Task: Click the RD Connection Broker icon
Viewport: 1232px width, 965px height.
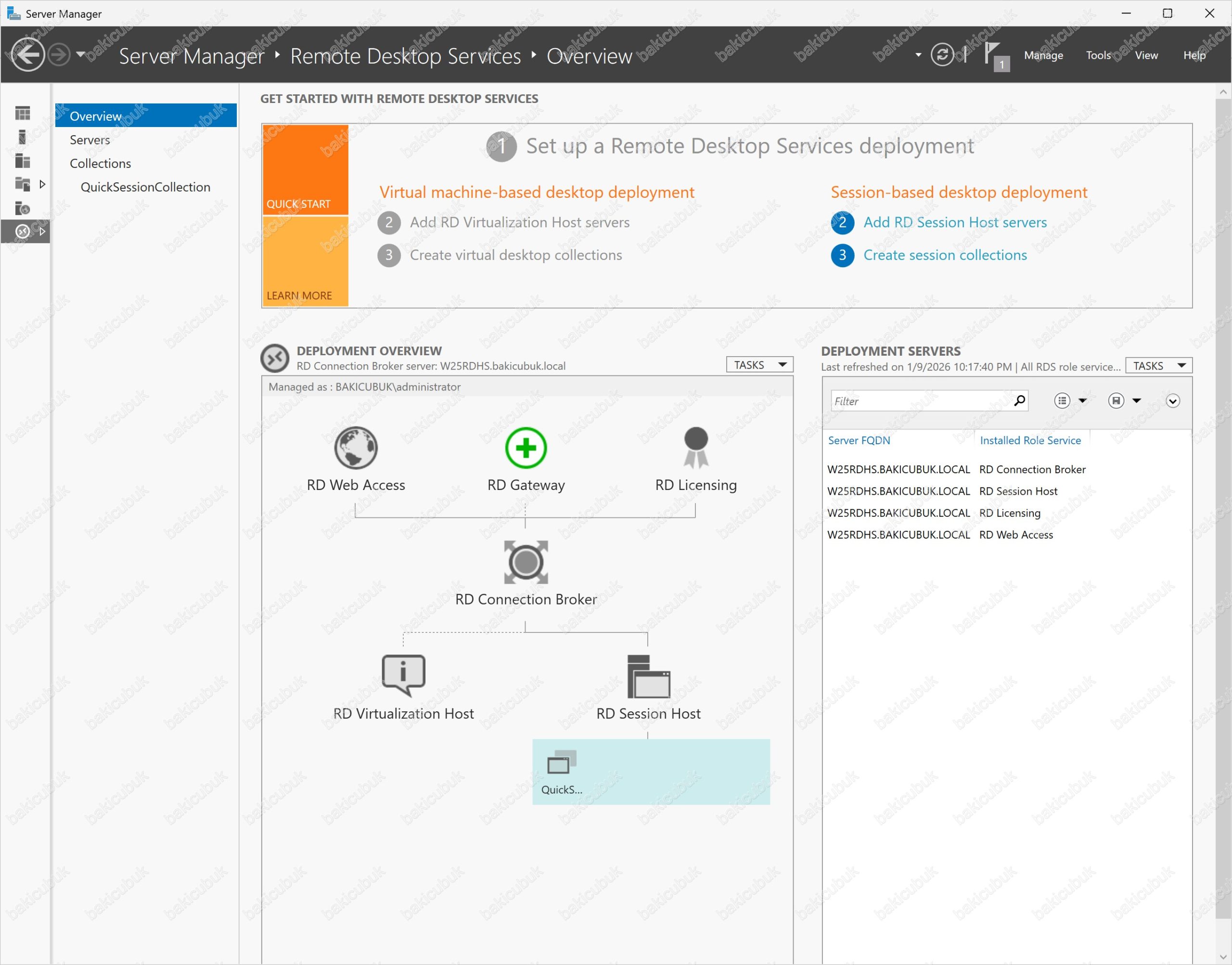Action: tap(526, 562)
